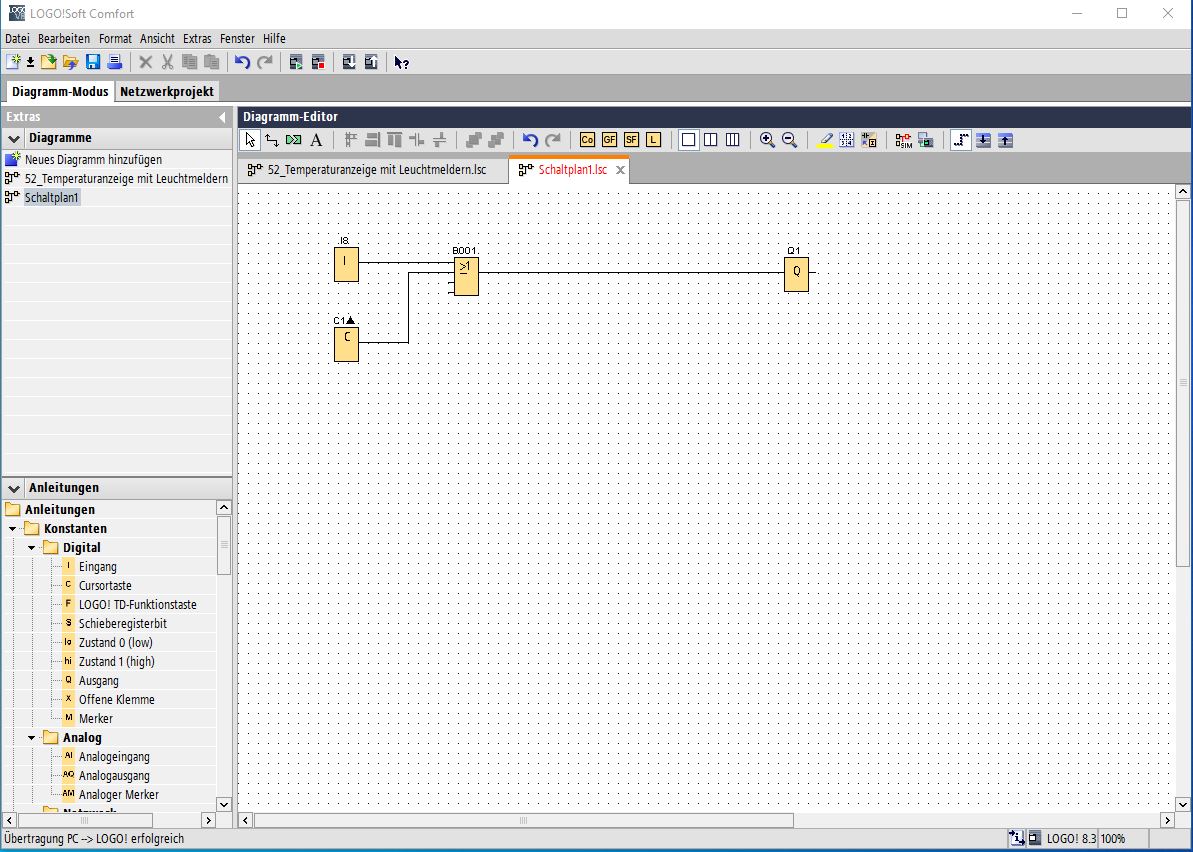Open the GF basic functions block list
The width and height of the screenshot is (1193, 852).
tap(609, 140)
